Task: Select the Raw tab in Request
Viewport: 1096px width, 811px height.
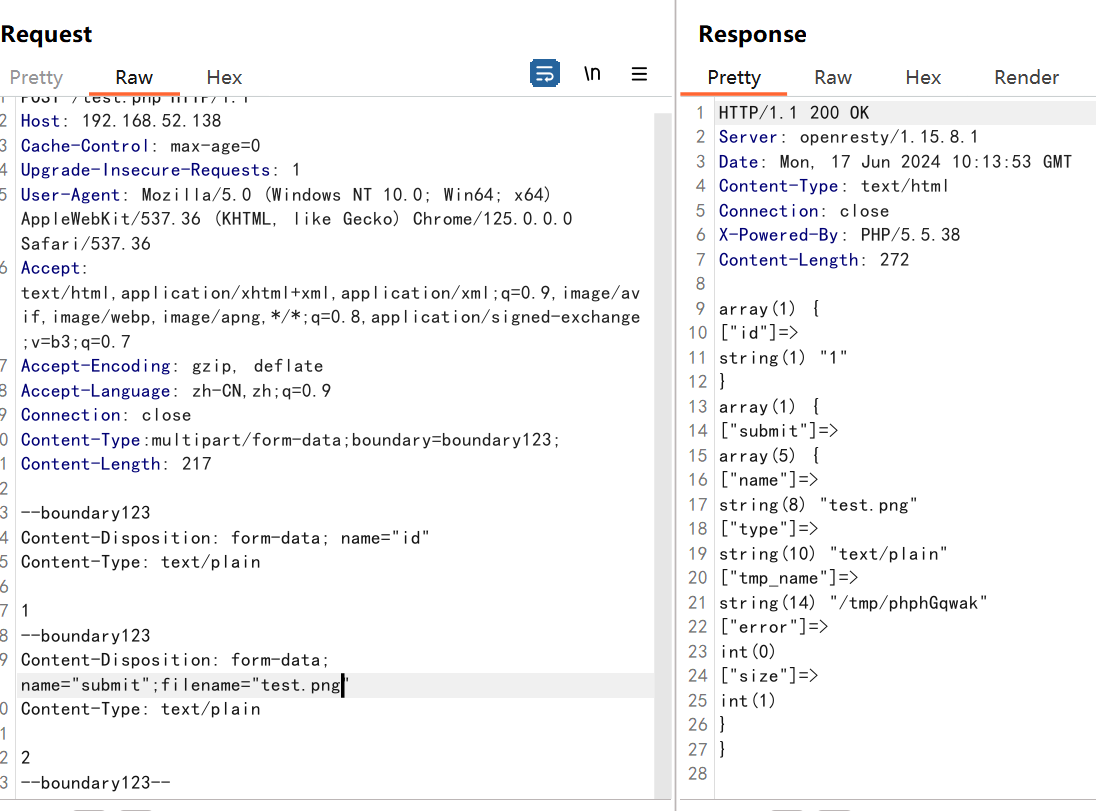Action: (134, 77)
